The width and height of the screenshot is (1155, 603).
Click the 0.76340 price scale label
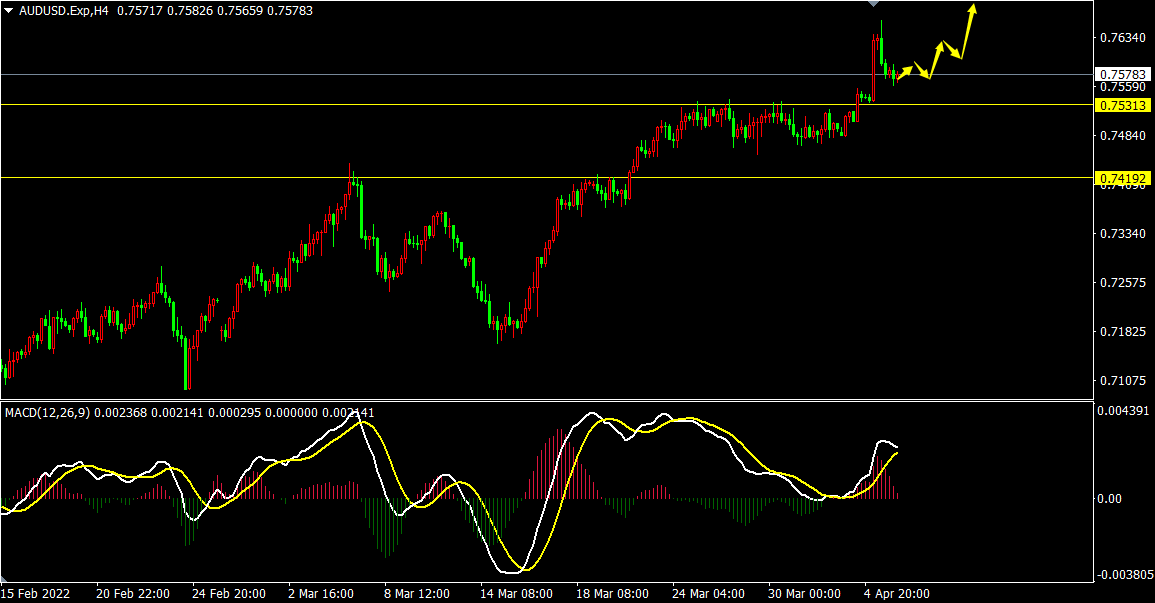pyautogui.click(x=1121, y=38)
